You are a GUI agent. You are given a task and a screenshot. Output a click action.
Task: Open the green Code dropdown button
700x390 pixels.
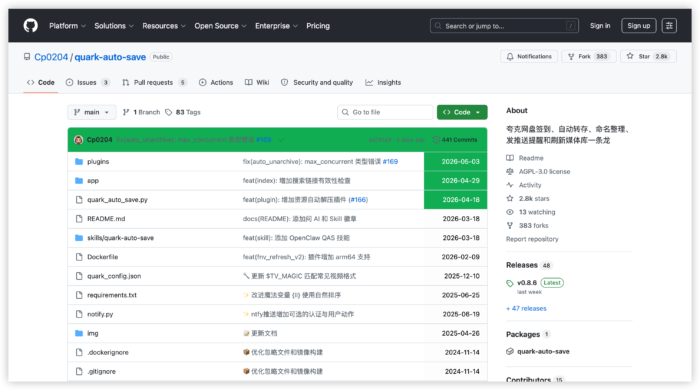[462, 112]
